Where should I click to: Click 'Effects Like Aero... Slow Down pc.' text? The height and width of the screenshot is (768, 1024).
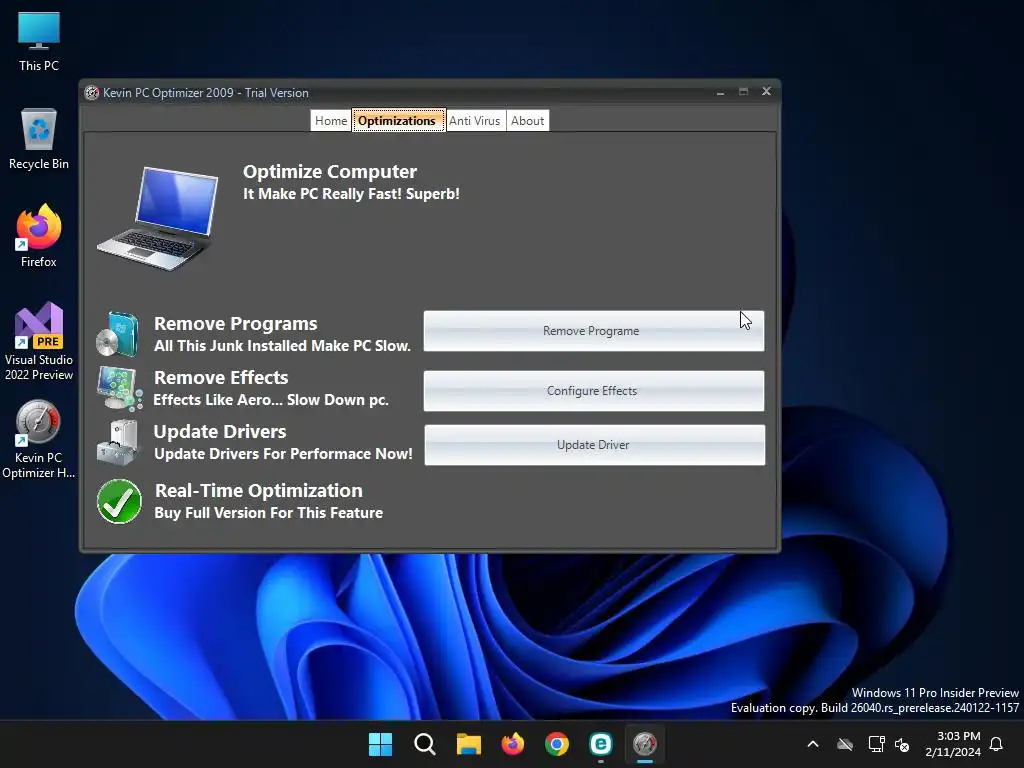(x=271, y=400)
